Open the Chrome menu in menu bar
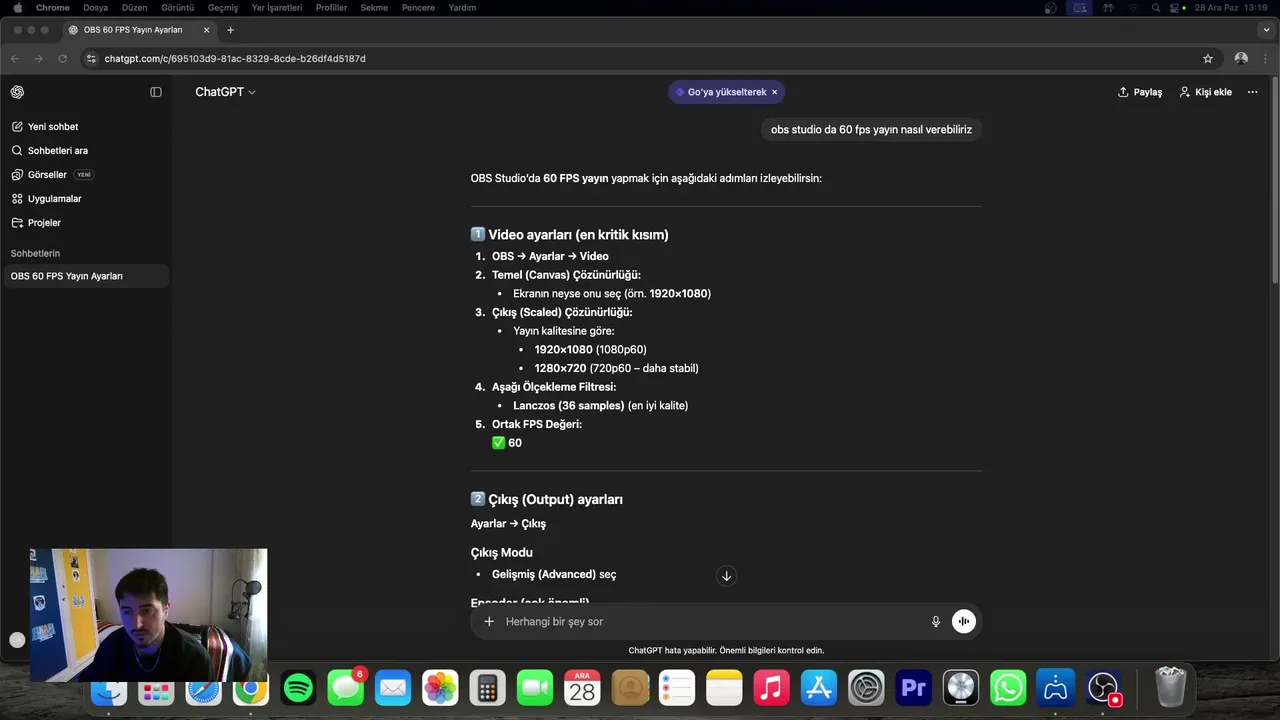The width and height of the screenshot is (1280, 720). point(53,8)
